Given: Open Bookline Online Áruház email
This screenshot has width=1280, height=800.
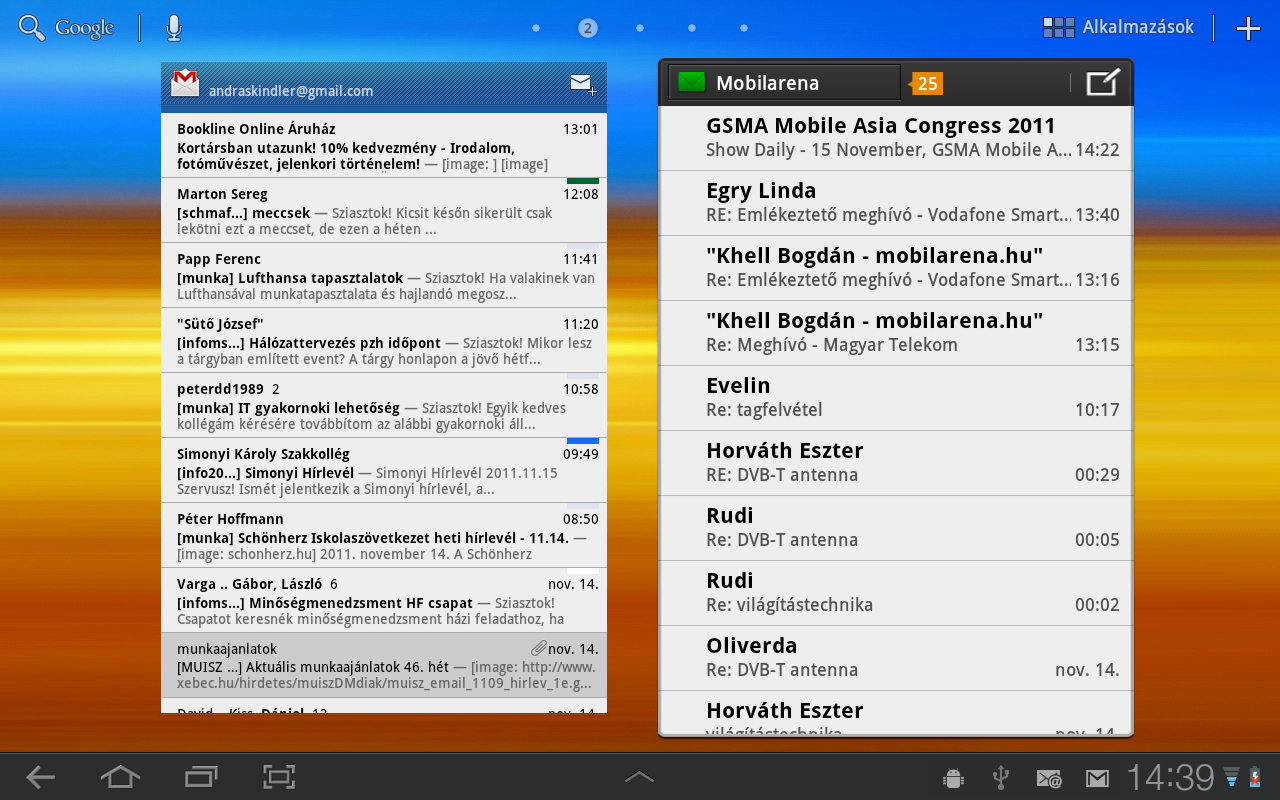Looking at the screenshot, I should click(x=384, y=145).
